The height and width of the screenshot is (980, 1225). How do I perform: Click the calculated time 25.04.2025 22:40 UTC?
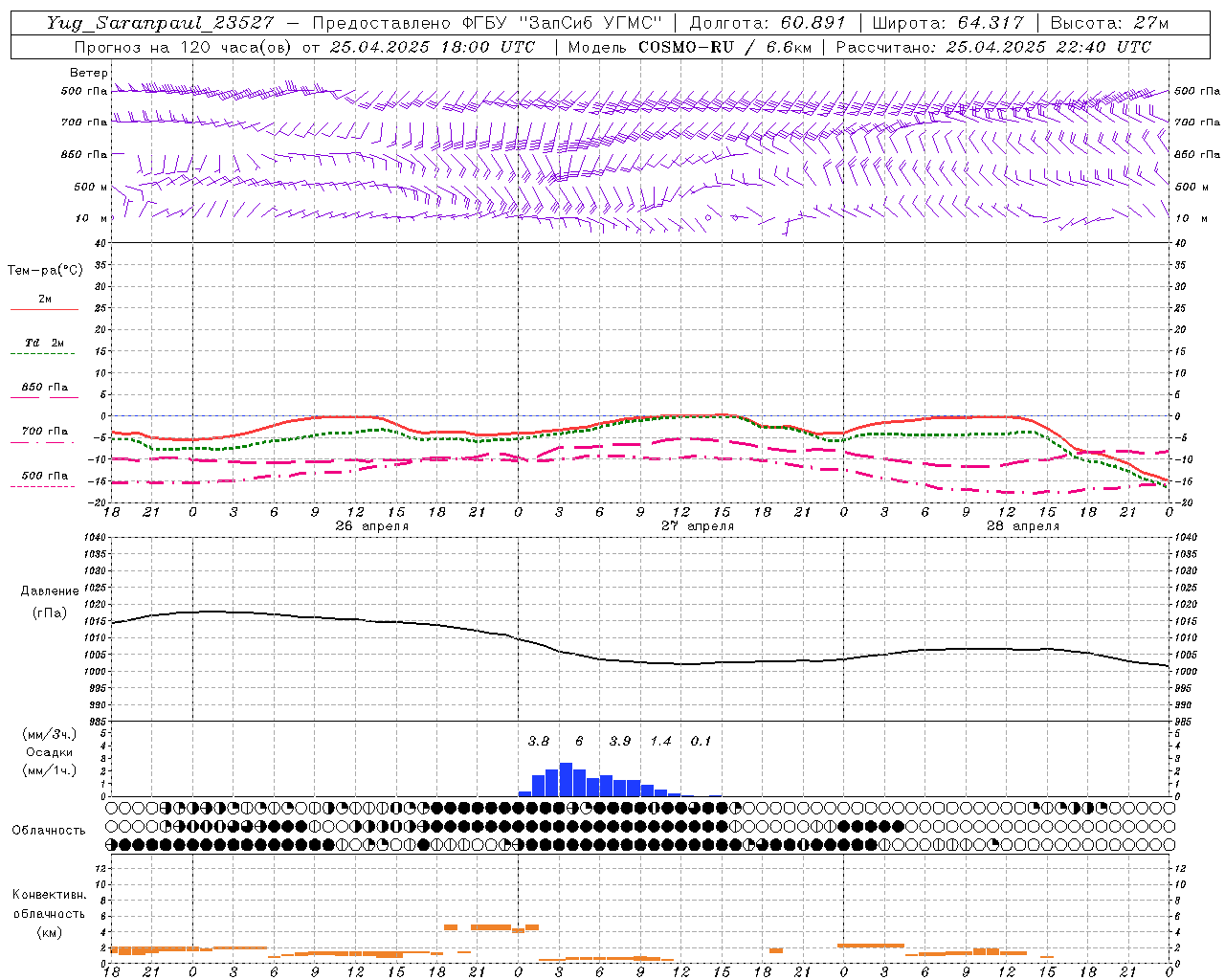tap(1048, 47)
